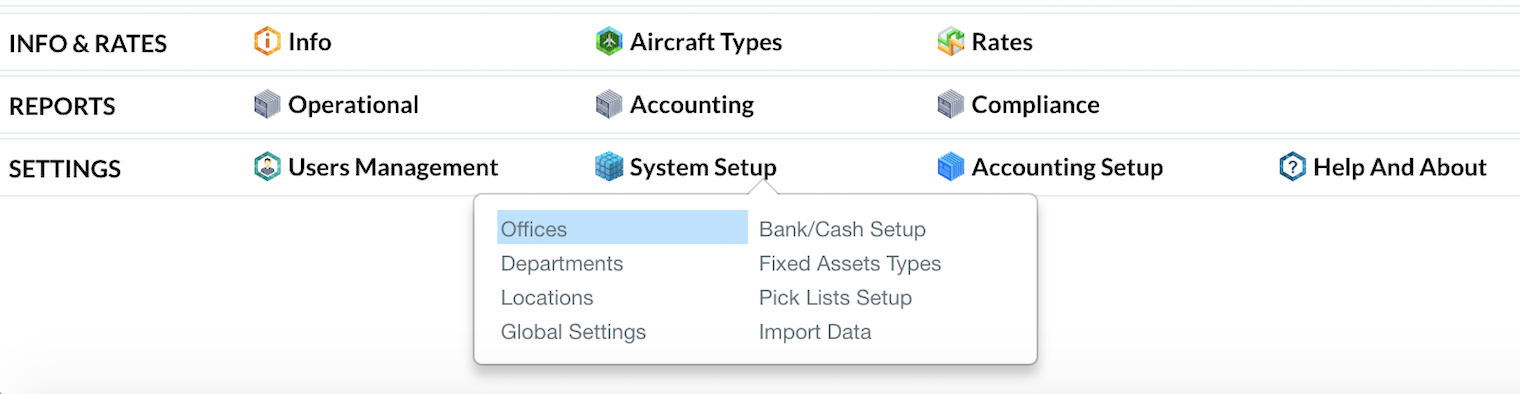Click the blue Accounting Setup cube icon
Viewport: 1520px width, 394px height.
tap(951, 167)
